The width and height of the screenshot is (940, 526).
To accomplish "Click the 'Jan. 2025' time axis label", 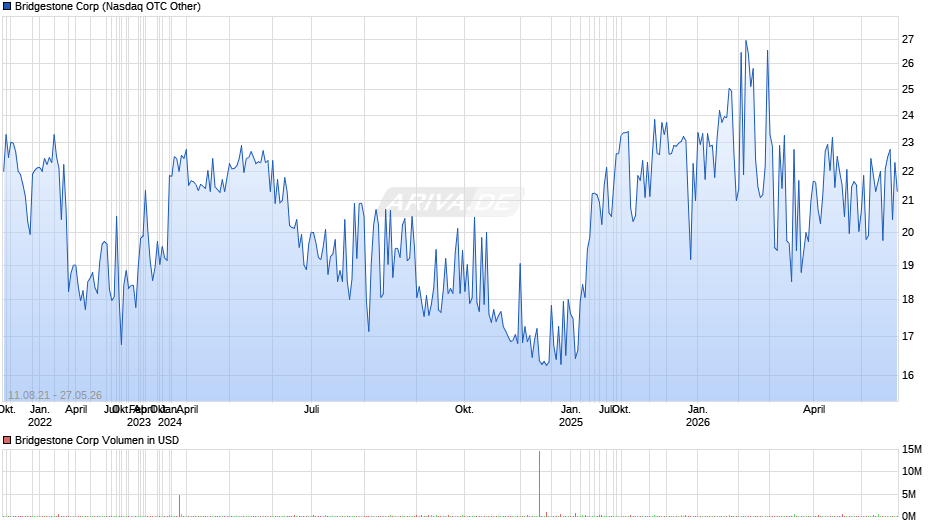I will point(571,416).
